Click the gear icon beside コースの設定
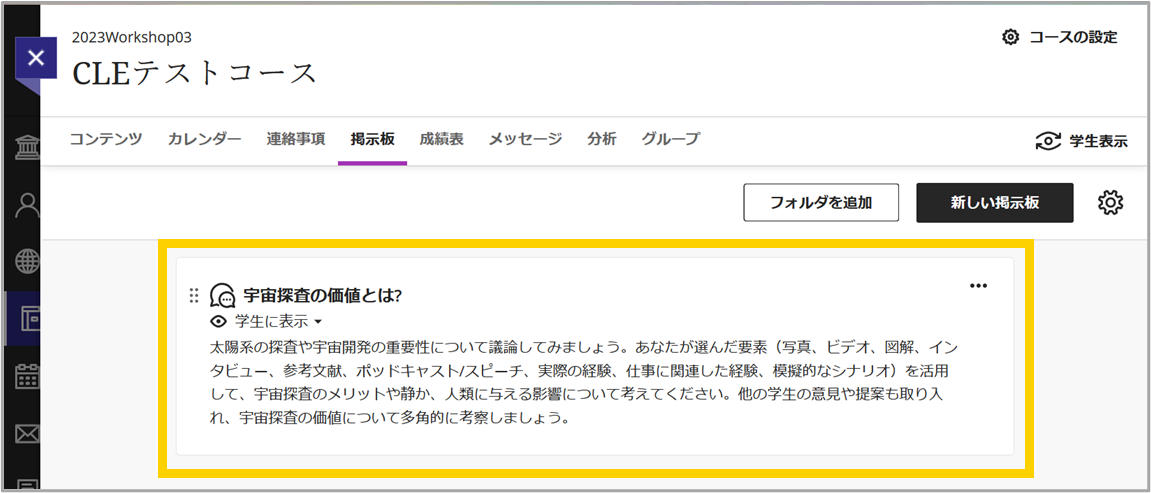The width and height of the screenshot is (1151, 493). click(x=1010, y=37)
